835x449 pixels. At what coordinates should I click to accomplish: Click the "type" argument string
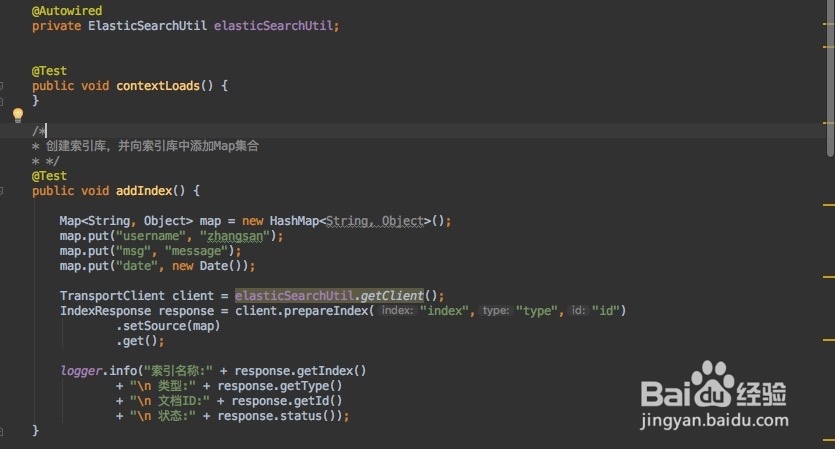(537, 311)
